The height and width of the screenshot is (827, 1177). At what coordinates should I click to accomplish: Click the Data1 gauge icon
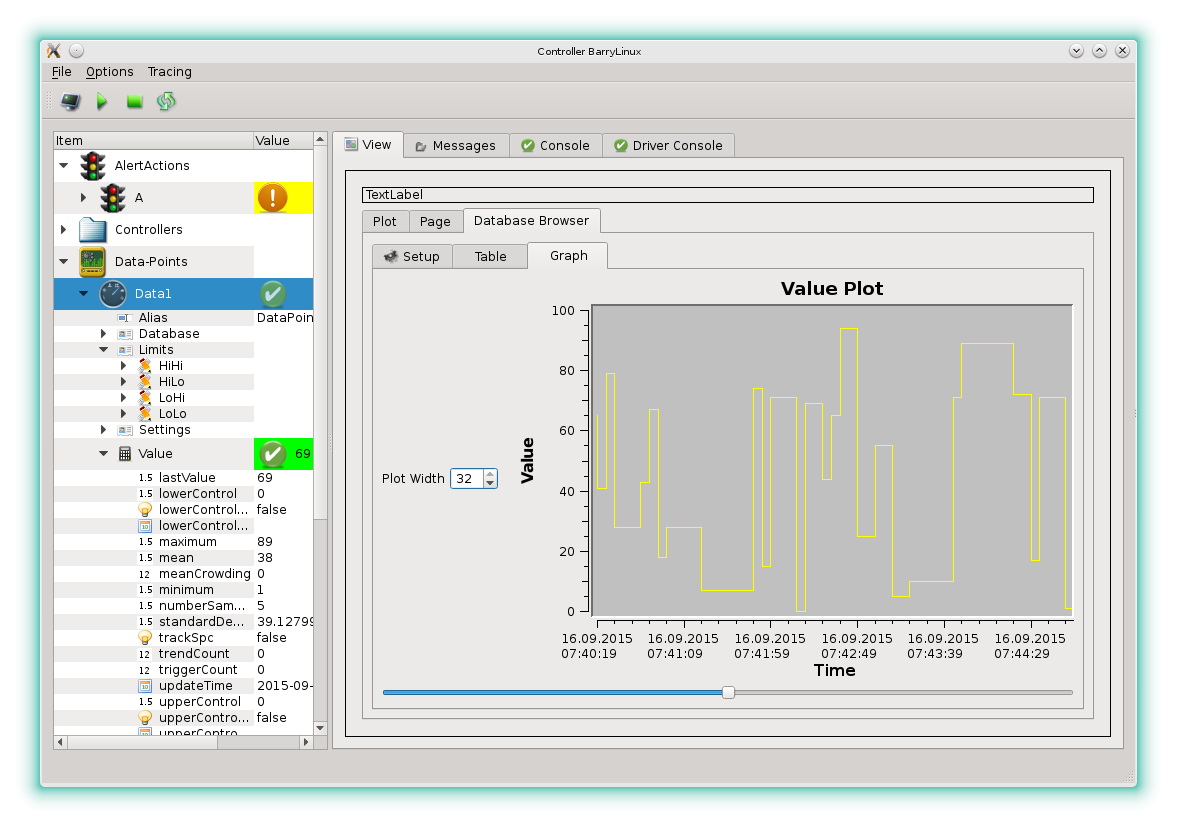113,294
